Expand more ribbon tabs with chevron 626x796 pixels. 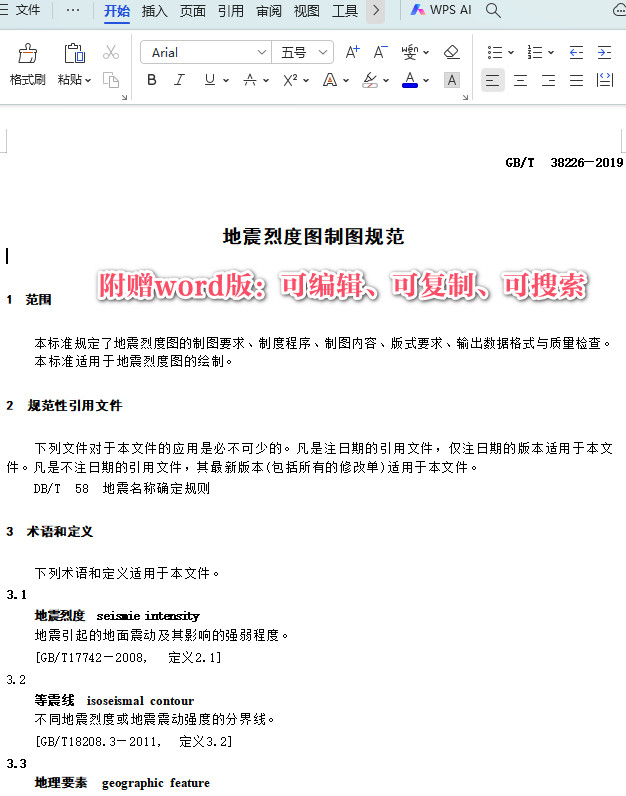(376, 11)
